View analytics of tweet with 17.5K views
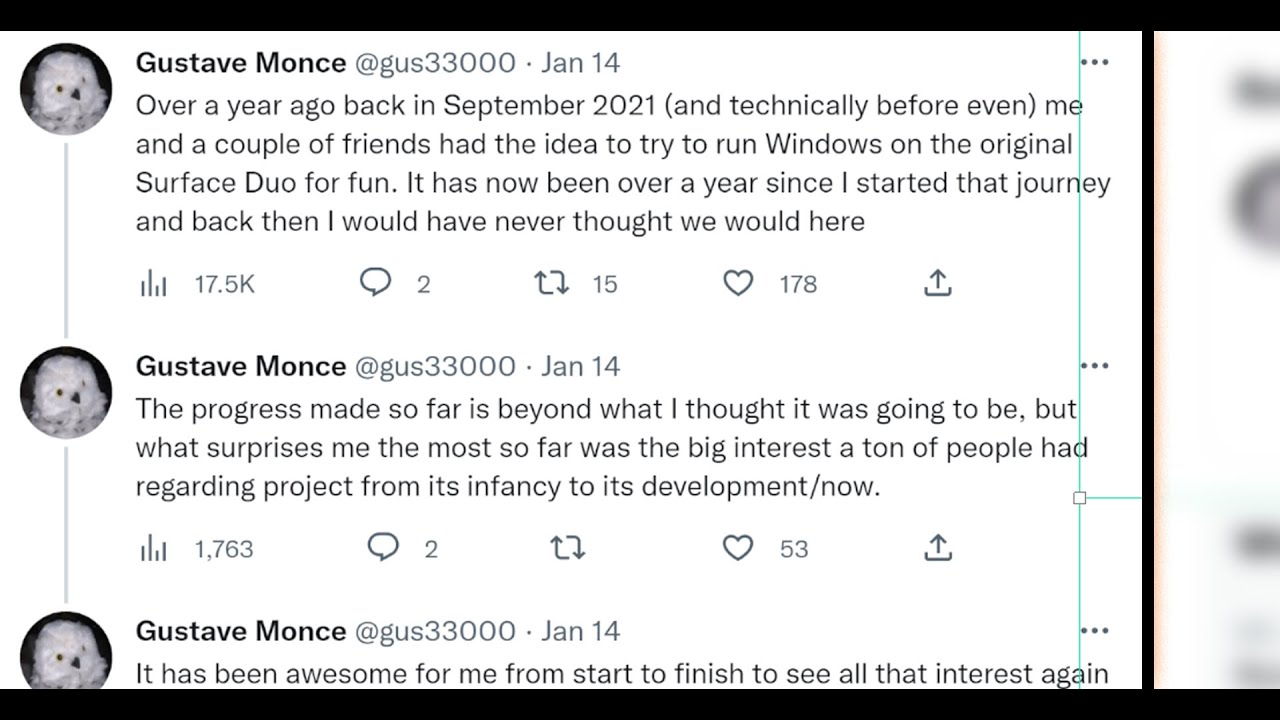This screenshot has height=720, width=1280. 154,285
